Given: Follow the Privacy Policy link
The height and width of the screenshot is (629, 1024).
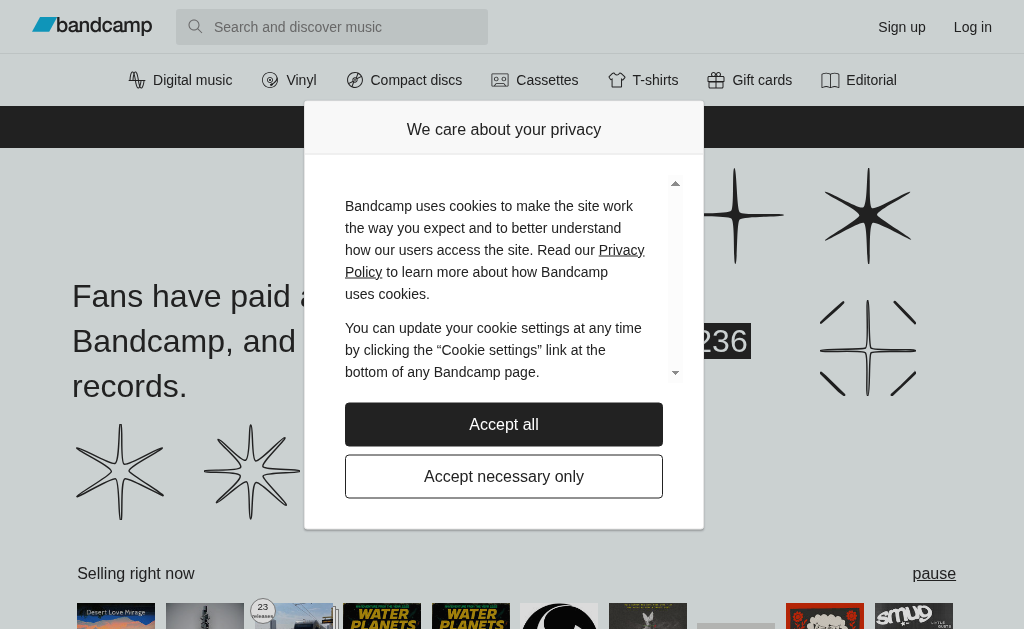Looking at the screenshot, I should click(x=621, y=250).
